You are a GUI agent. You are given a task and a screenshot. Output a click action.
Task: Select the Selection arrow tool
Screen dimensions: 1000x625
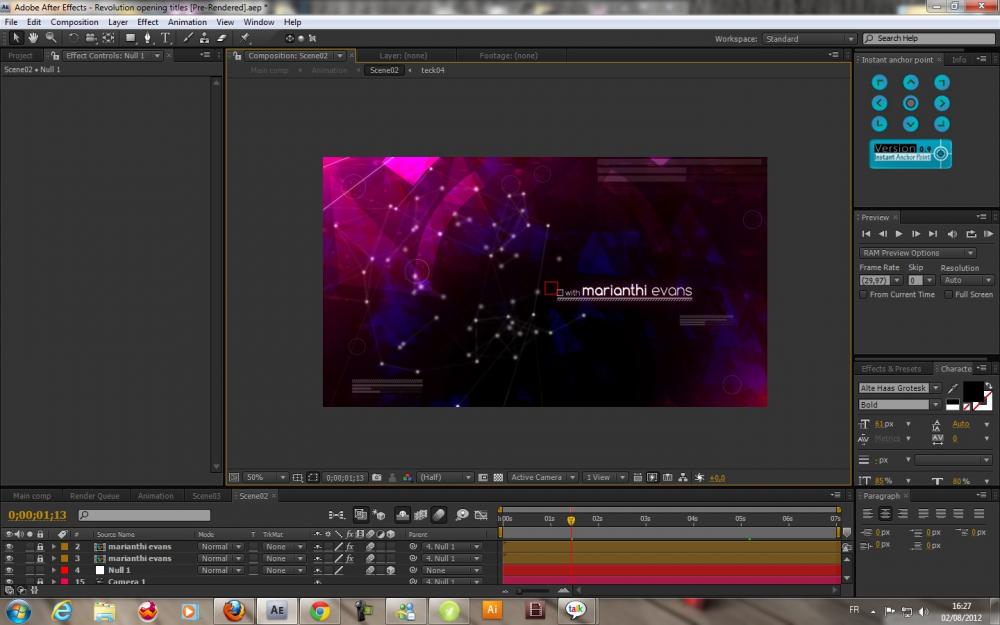(x=16, y=38)
